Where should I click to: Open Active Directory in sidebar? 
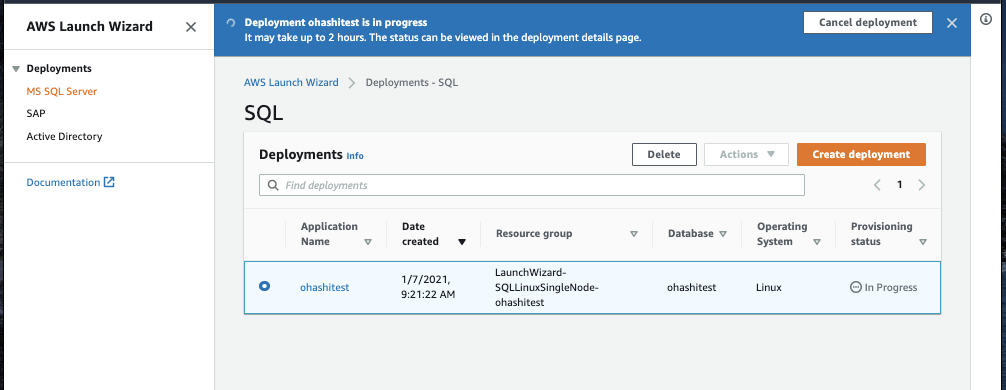pos(64,137)
